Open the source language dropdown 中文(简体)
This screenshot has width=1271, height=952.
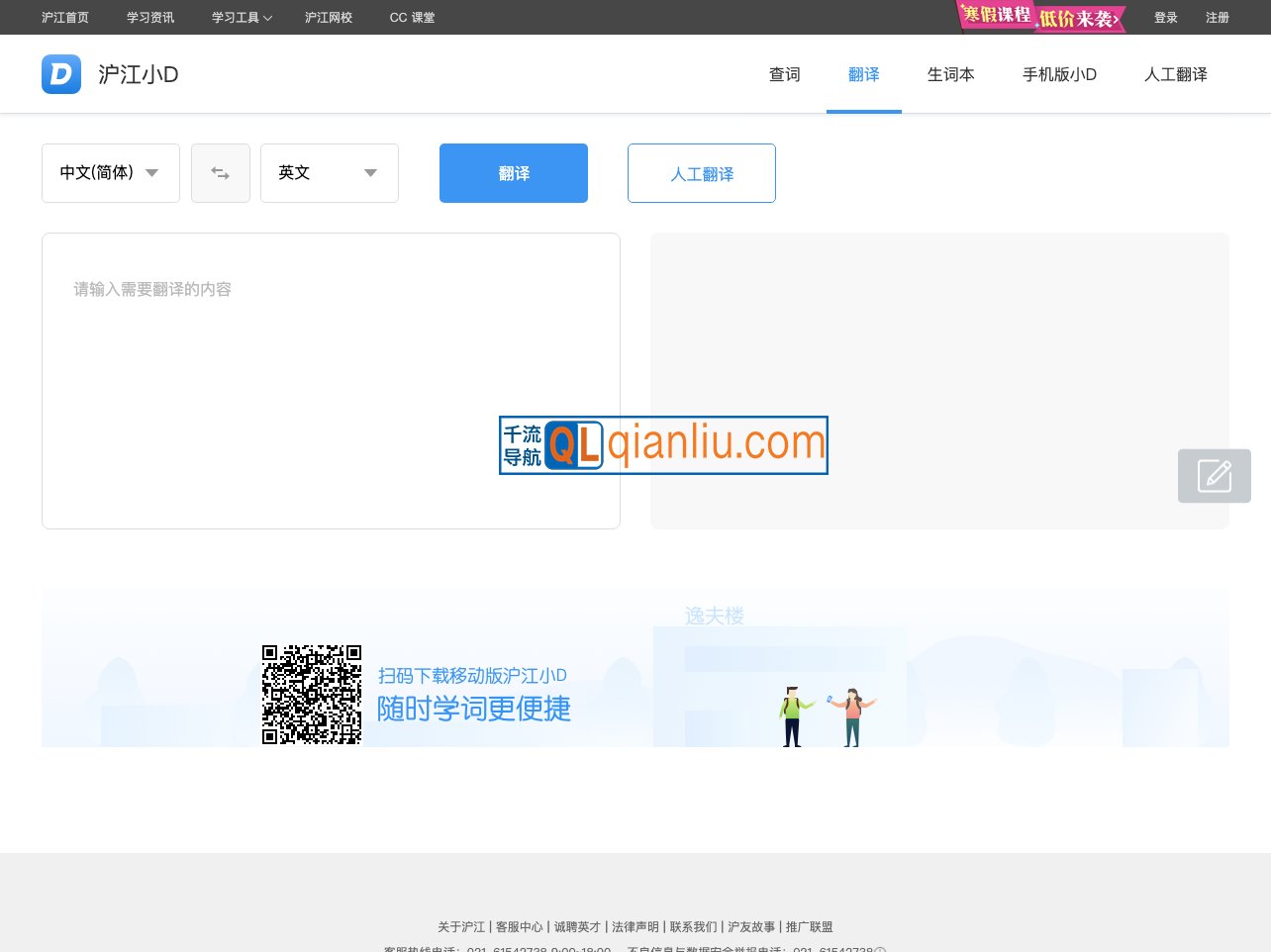pyautogui.click(x=110, y=172)
